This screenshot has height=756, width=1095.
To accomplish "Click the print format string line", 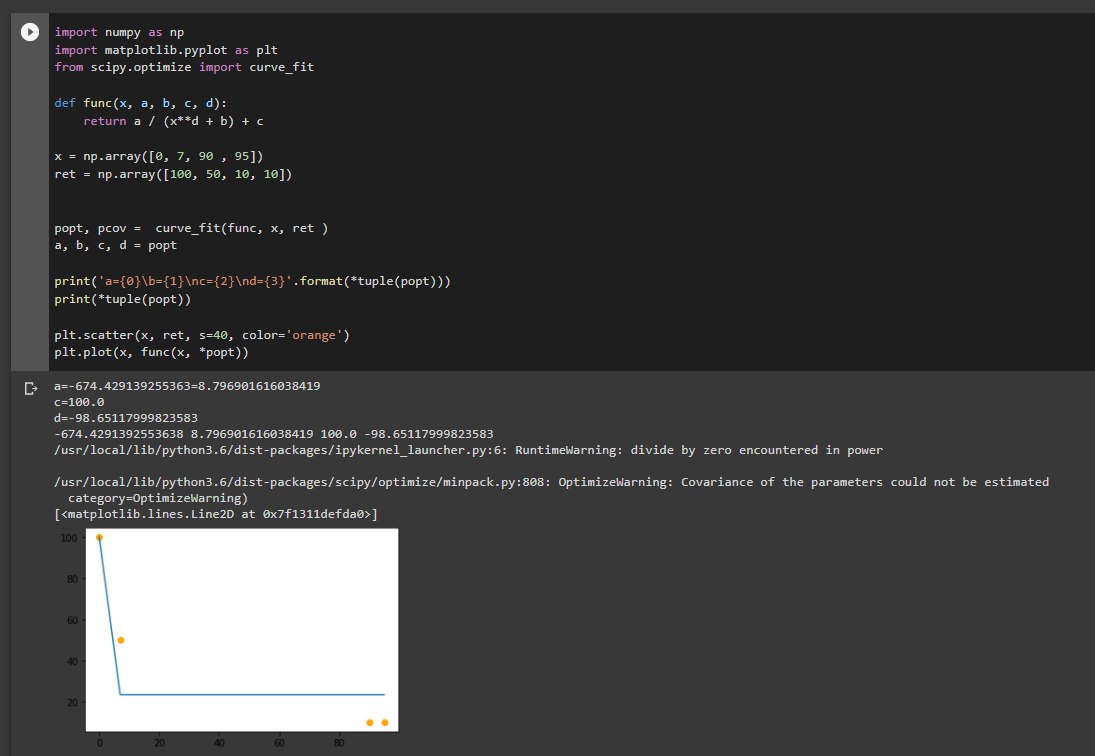I will point(253,281).
